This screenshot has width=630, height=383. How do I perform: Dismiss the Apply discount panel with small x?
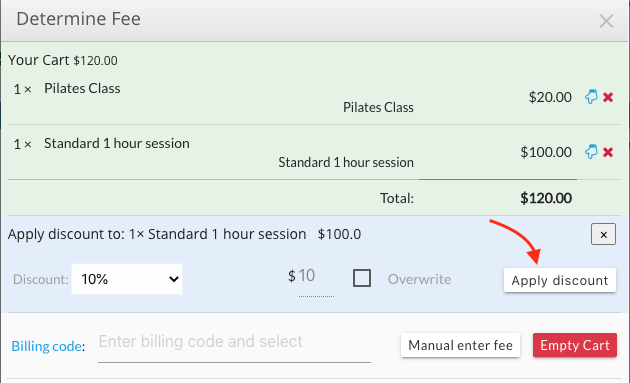click(x=603, y=234)
